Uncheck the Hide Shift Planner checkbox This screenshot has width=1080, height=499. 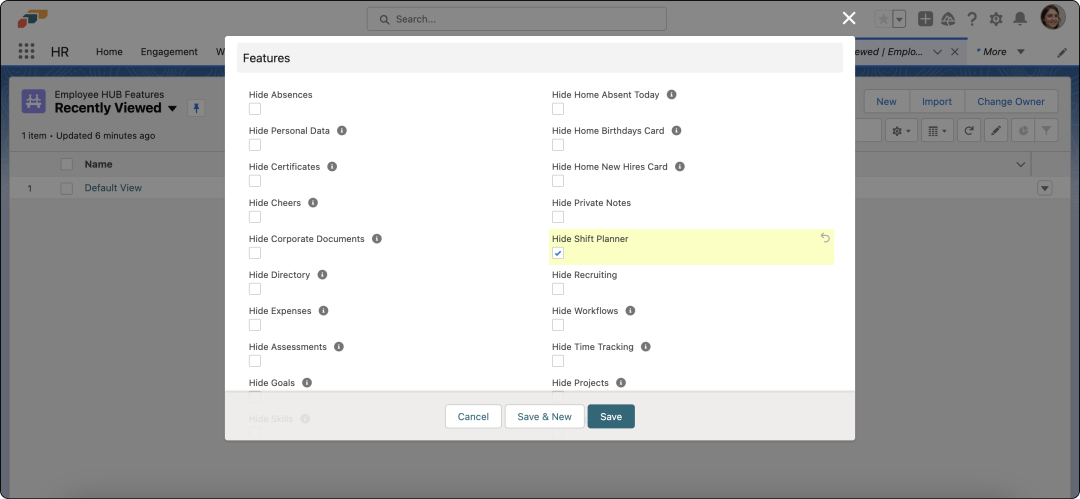pos(558,253)
